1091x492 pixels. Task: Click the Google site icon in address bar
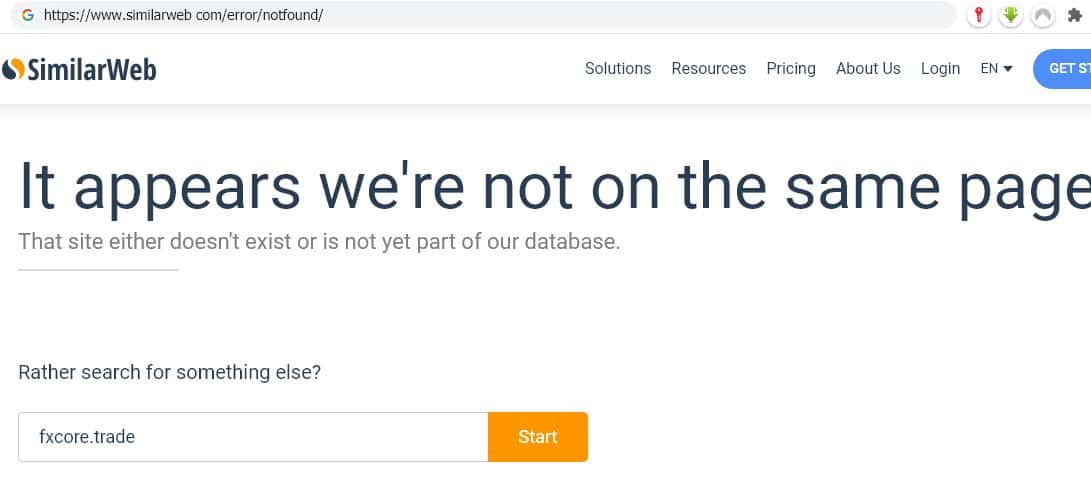pyautogui.click(x=27, y=15)
